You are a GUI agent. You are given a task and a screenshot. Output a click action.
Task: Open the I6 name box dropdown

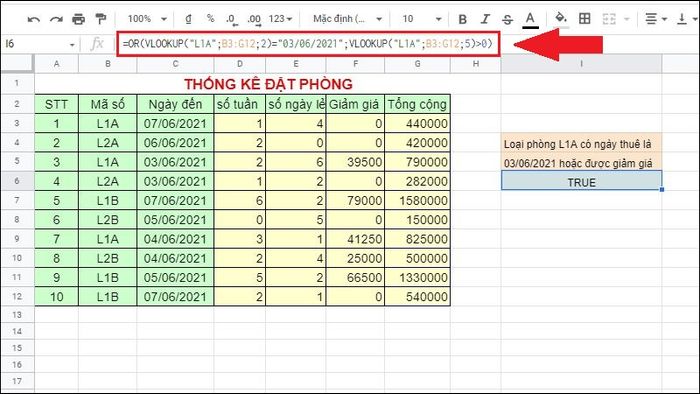(72, 44)
